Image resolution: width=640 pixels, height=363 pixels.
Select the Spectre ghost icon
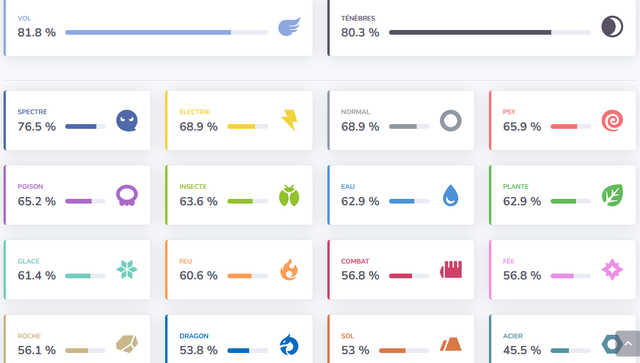127,121
